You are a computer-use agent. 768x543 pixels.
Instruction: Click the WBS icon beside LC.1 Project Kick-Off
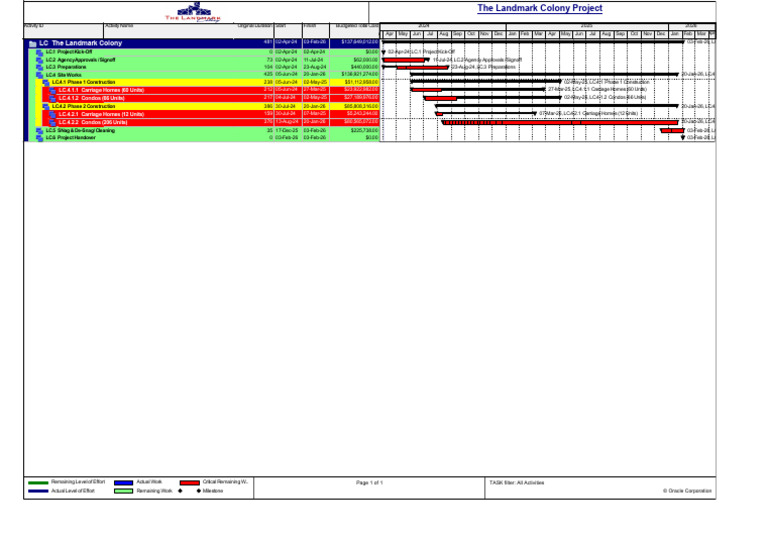40,52
